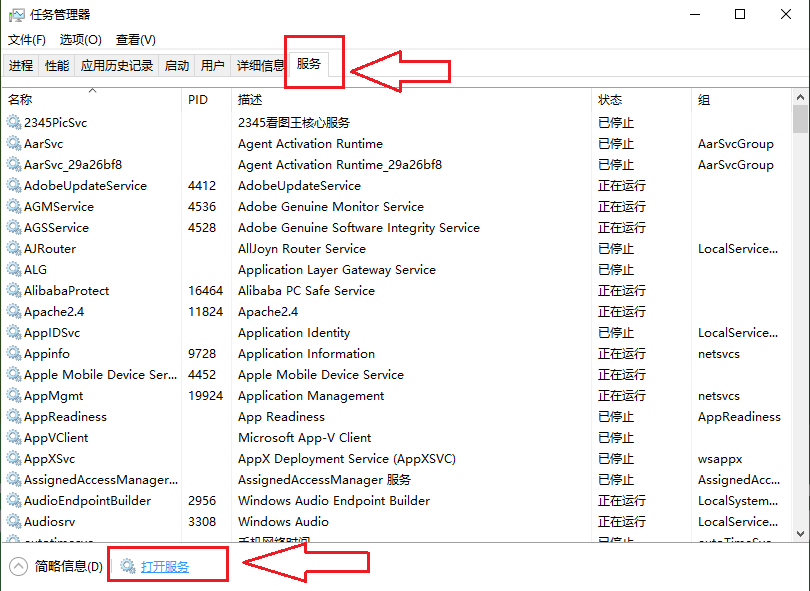Click PID 19924 of AppMgmt
This screenshot has height=591, width=810.
[x=206, y=396]
